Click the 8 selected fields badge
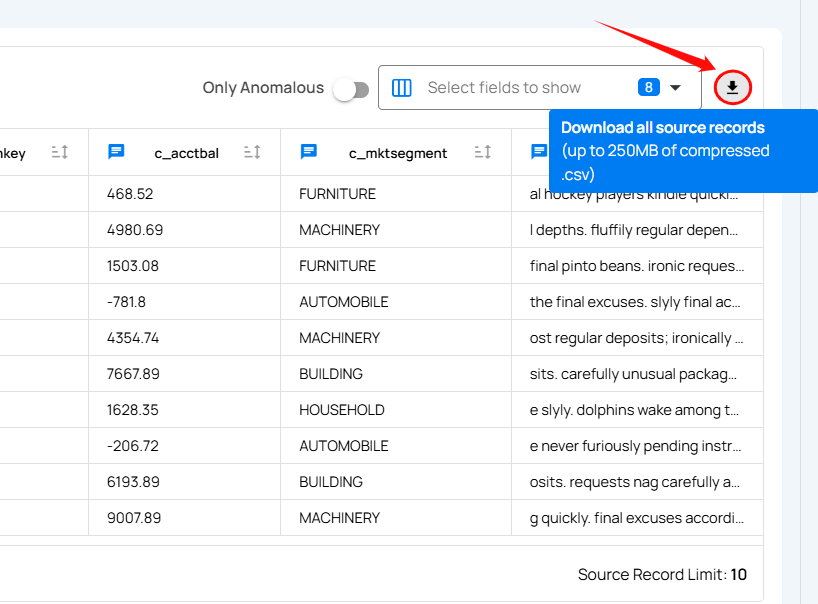 pyautogui.click(x=648, y=87)
